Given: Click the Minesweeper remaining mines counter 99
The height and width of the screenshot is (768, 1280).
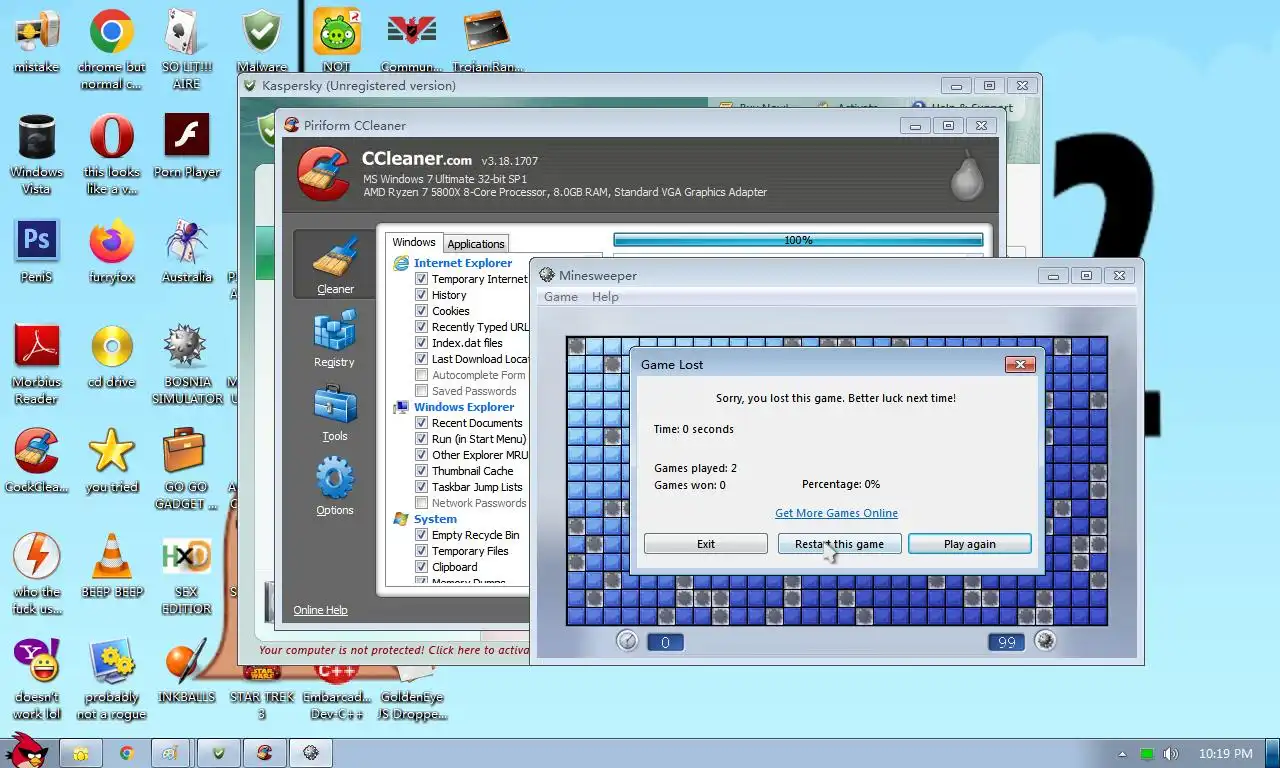Looking at the screenshot, I should tap(1006, 642).
